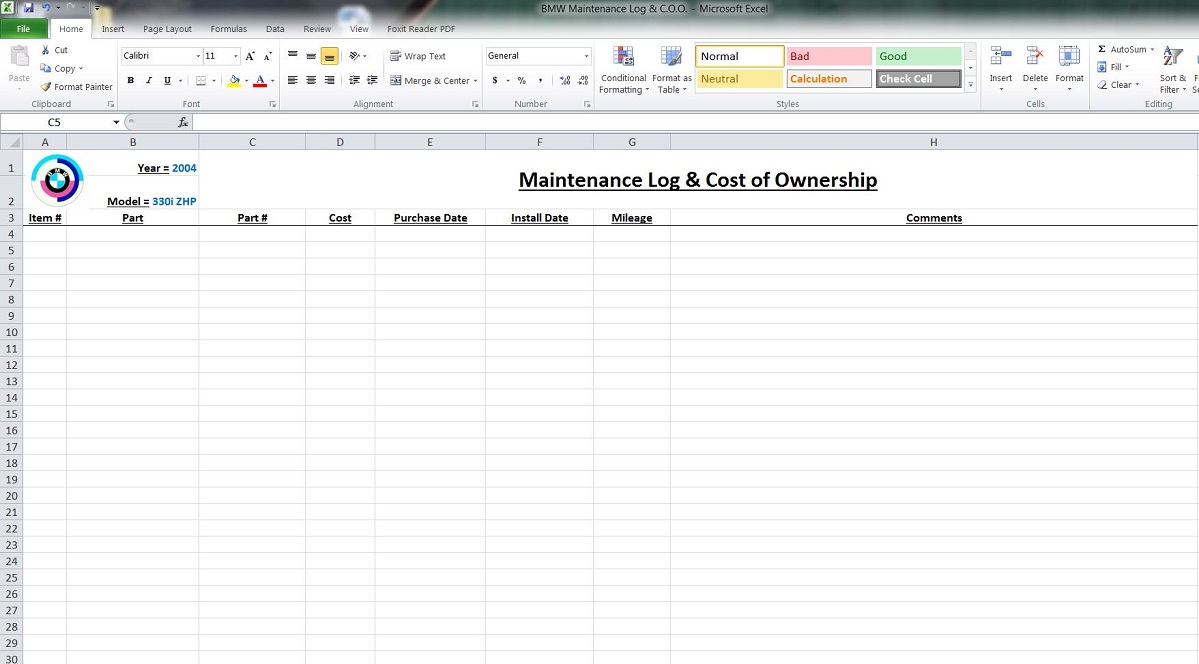The height and width of the screenshot is (664, 1199).
Task: Click the Increase Font Size icon
Action: (x=250, y=56)
